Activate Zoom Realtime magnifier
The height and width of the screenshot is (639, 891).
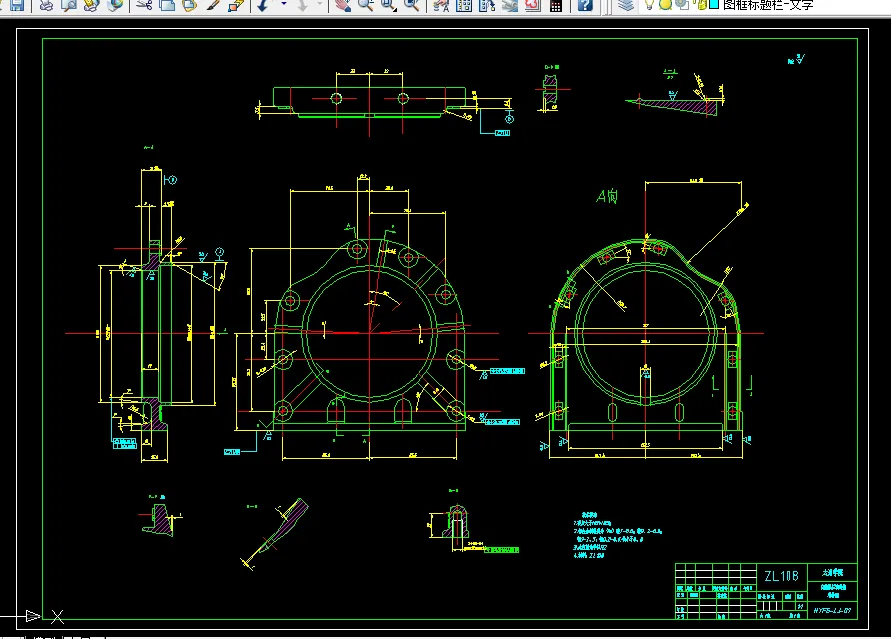(x=365, y=5)
